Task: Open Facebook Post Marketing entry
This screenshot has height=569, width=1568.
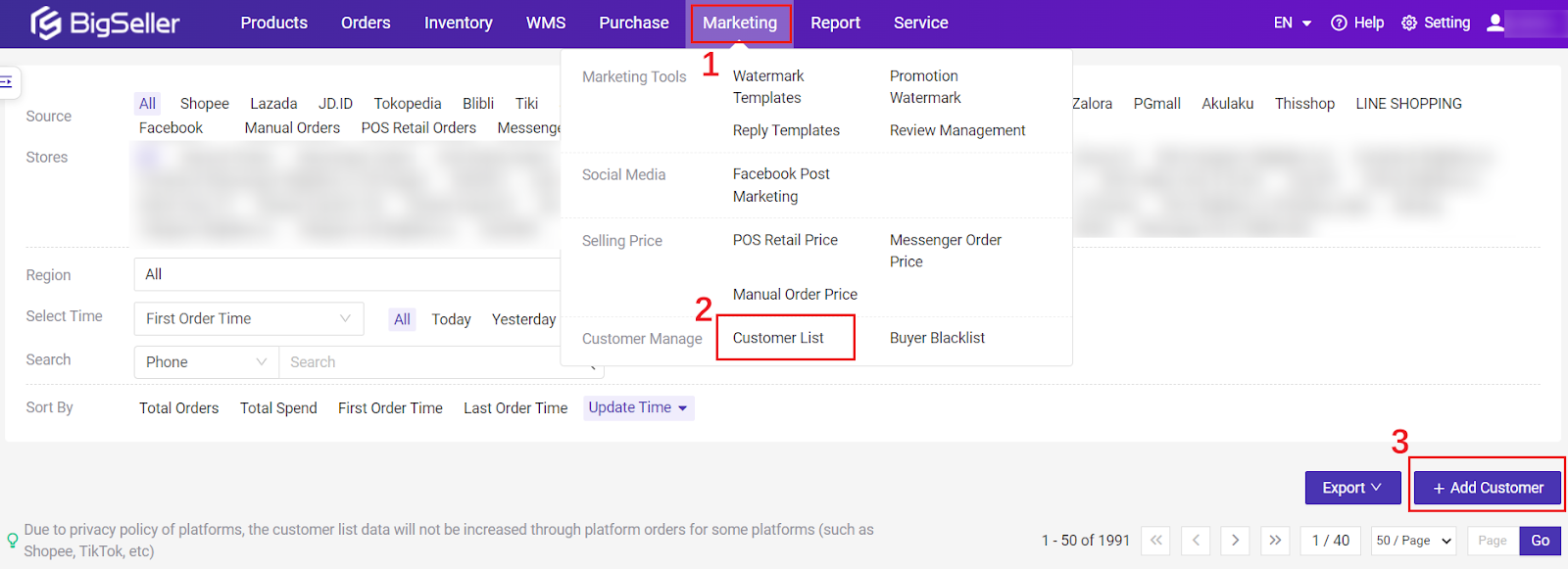Action: click(781, 185)
